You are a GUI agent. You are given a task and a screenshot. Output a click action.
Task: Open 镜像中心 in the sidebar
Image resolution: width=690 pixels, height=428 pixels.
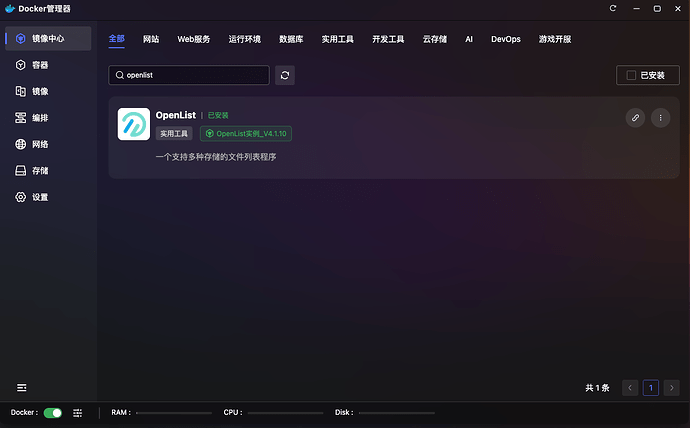point(48,39)
